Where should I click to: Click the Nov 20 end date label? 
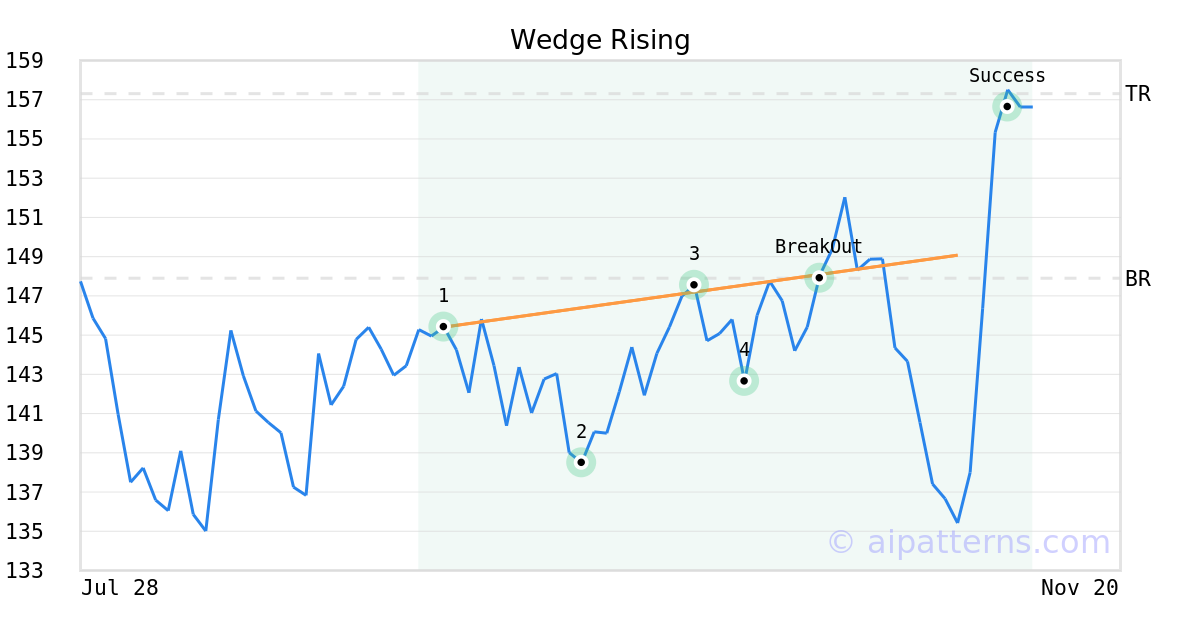coord(1079,588)
